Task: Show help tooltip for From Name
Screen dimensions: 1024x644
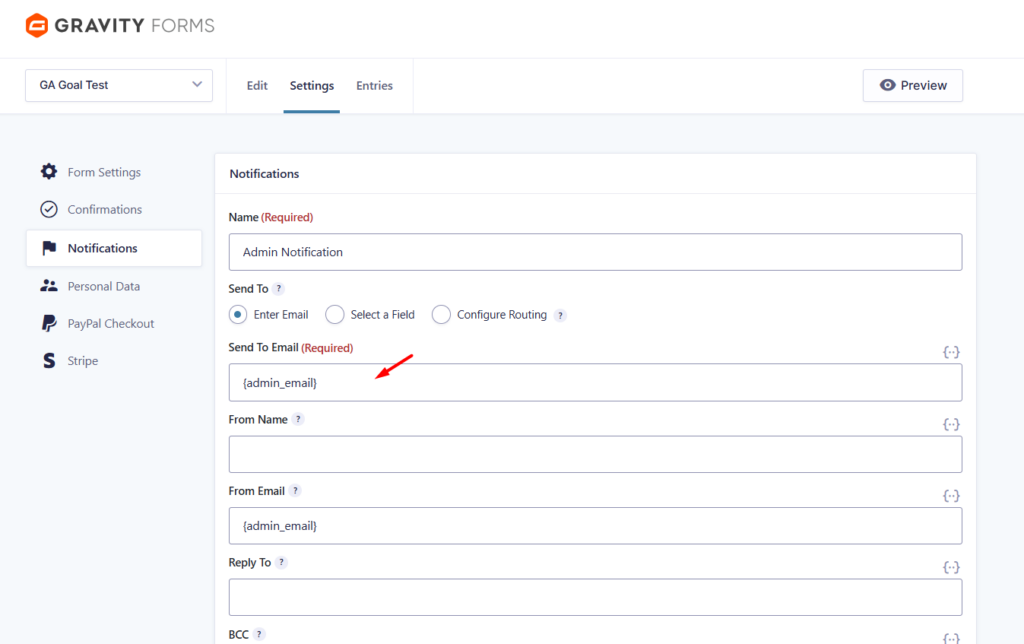Action: 298,419
